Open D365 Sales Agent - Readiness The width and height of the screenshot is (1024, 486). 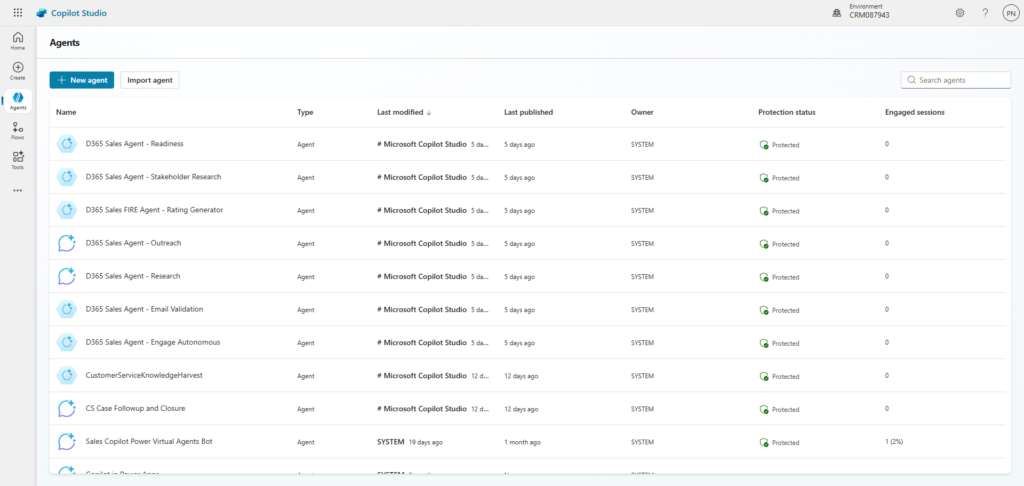point(135,144)
